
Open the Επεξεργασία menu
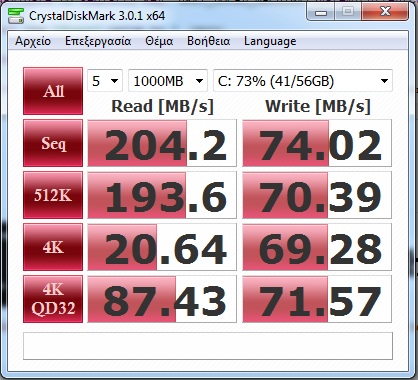click(98, 41)
